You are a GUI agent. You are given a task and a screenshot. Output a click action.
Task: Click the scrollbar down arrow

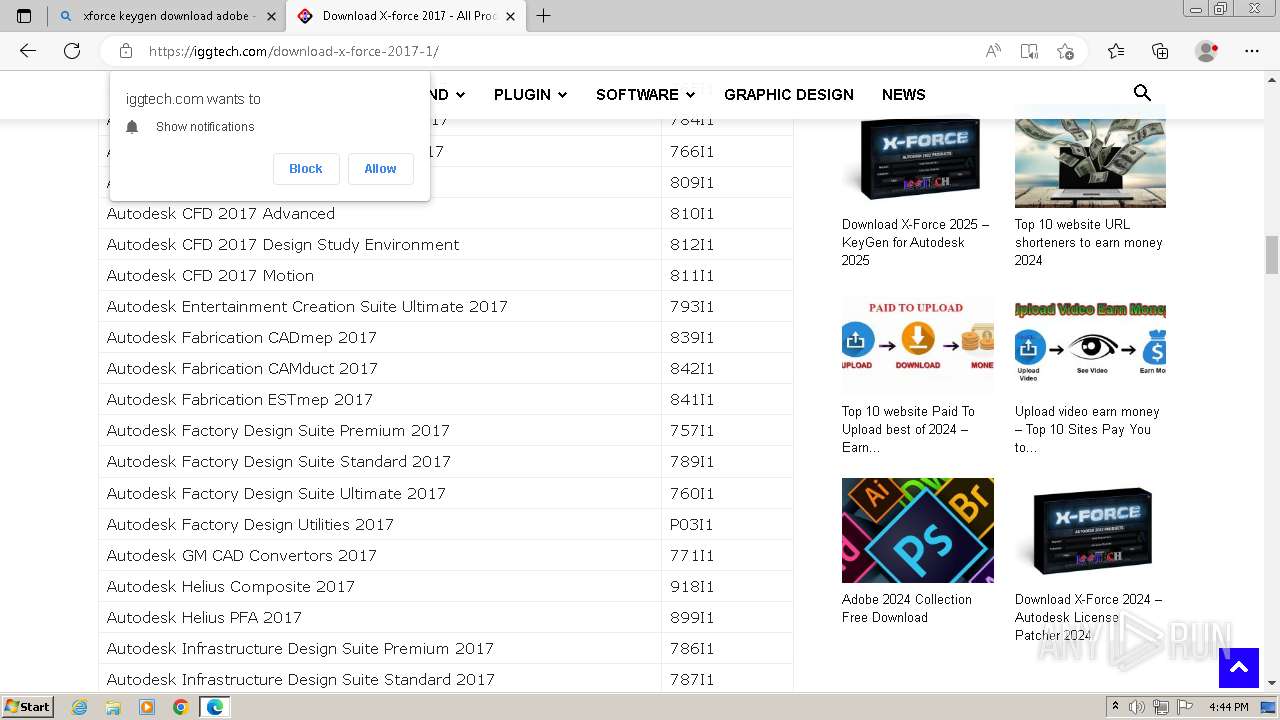point(1271,683)
